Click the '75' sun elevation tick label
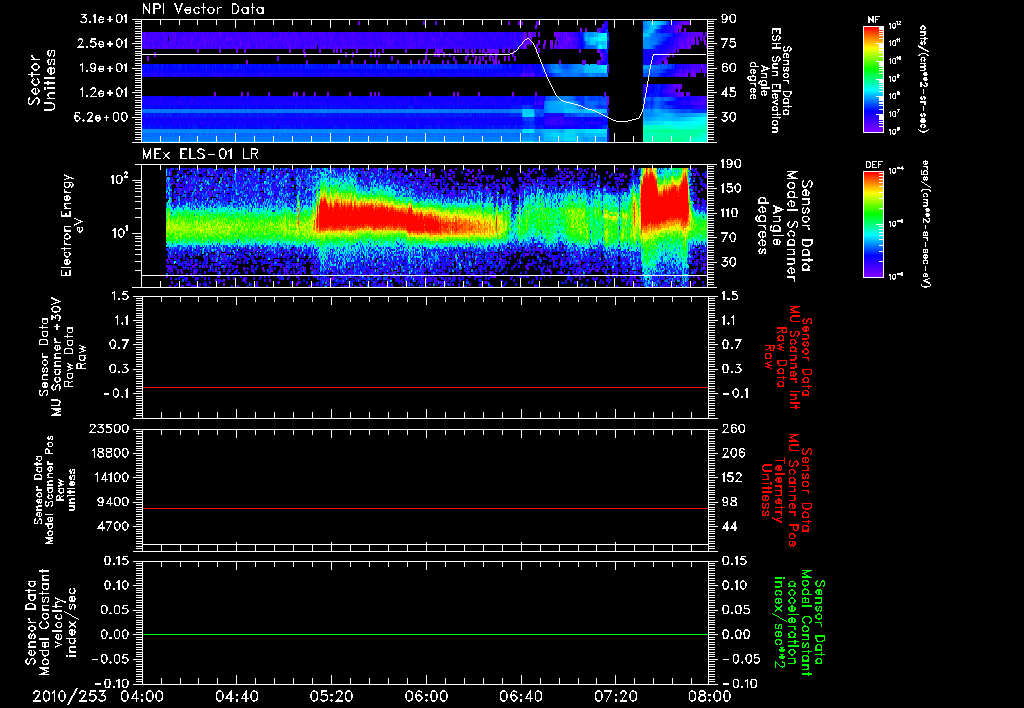1024x708 pixels. (x=729, y=43)
